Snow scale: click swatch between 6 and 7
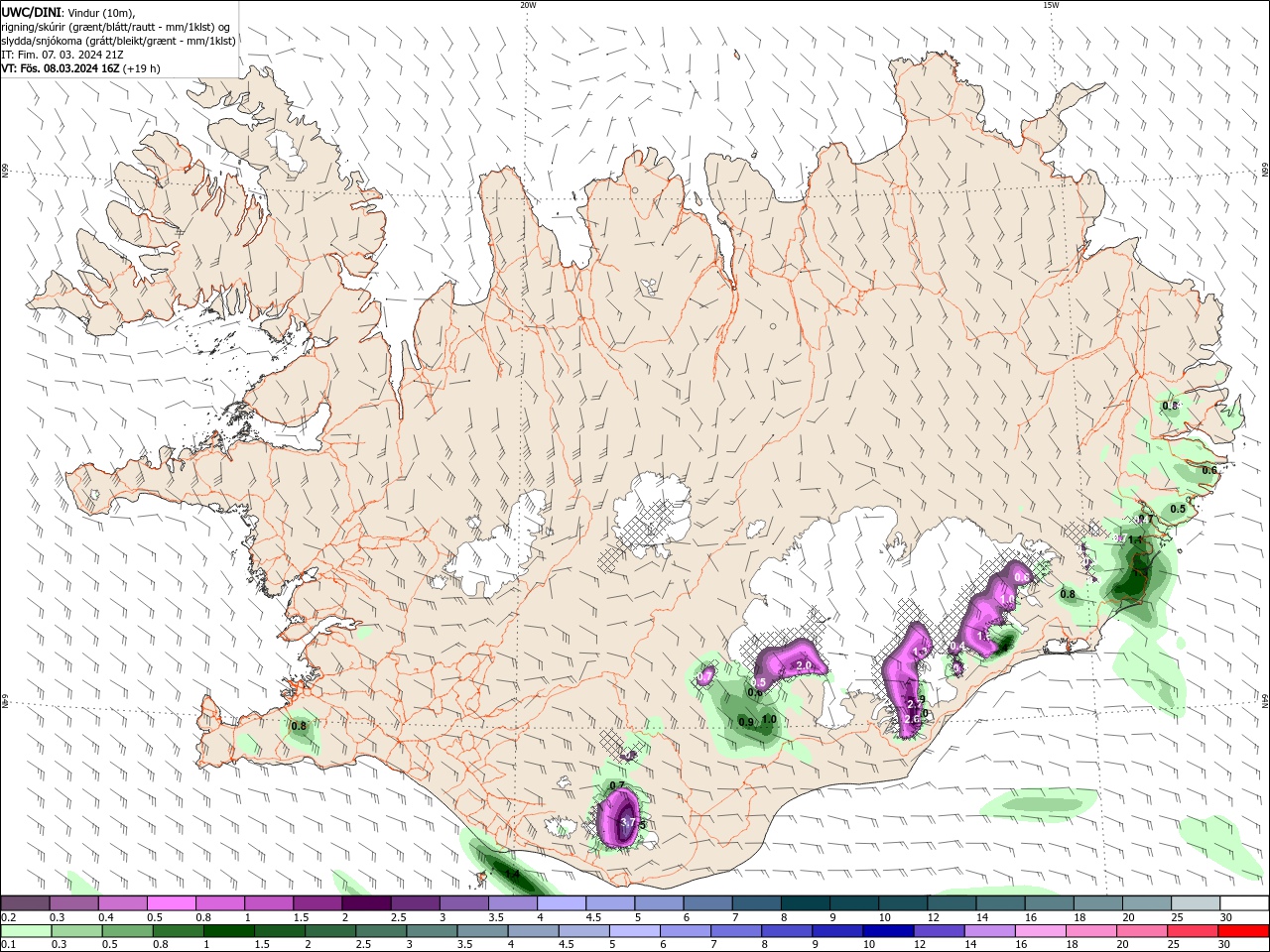Screen dimensions: 1270x952 pyautogui.click(x=707, y=902)
